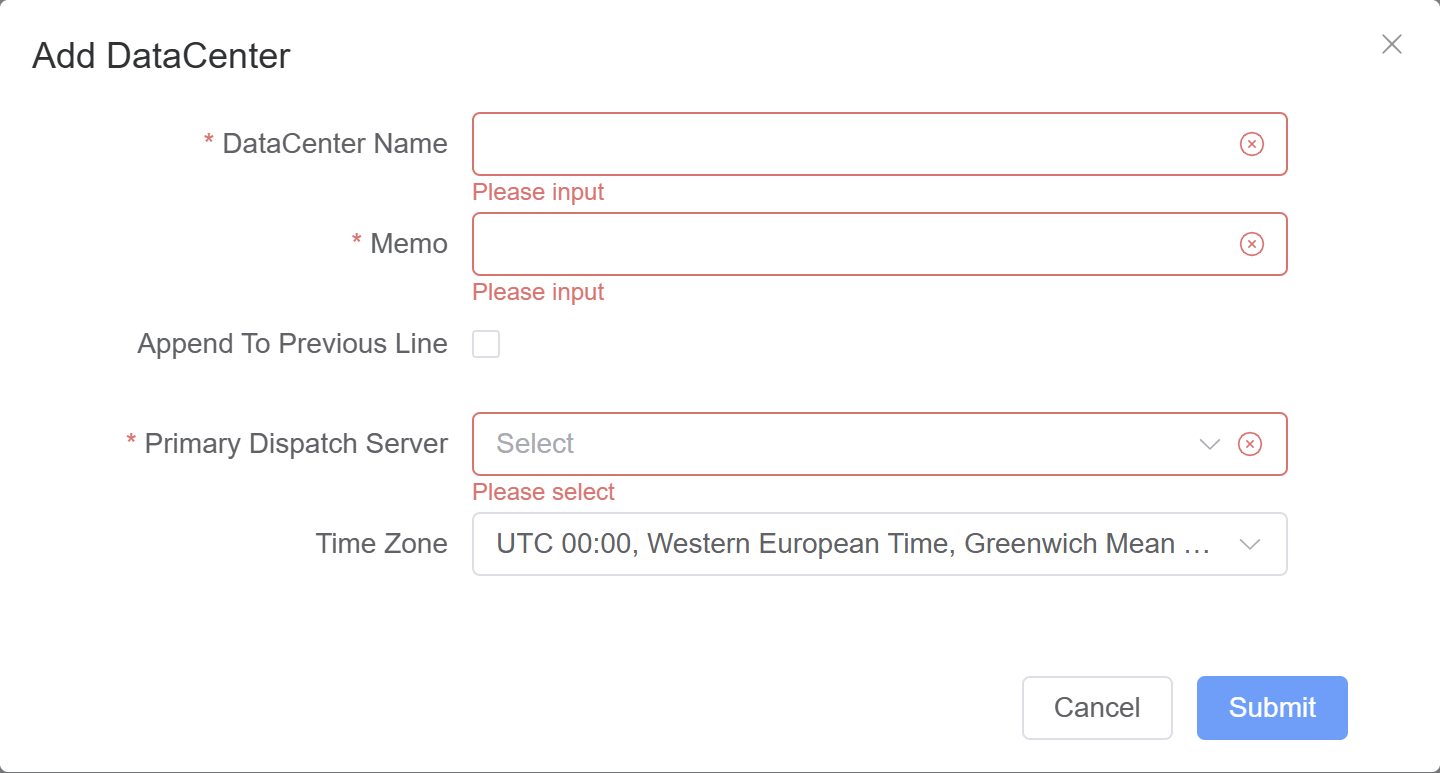The width and height of the screenshot is (1440, 773).
Task: Enable Append To Previous Line checkbox
Action: 486,344
